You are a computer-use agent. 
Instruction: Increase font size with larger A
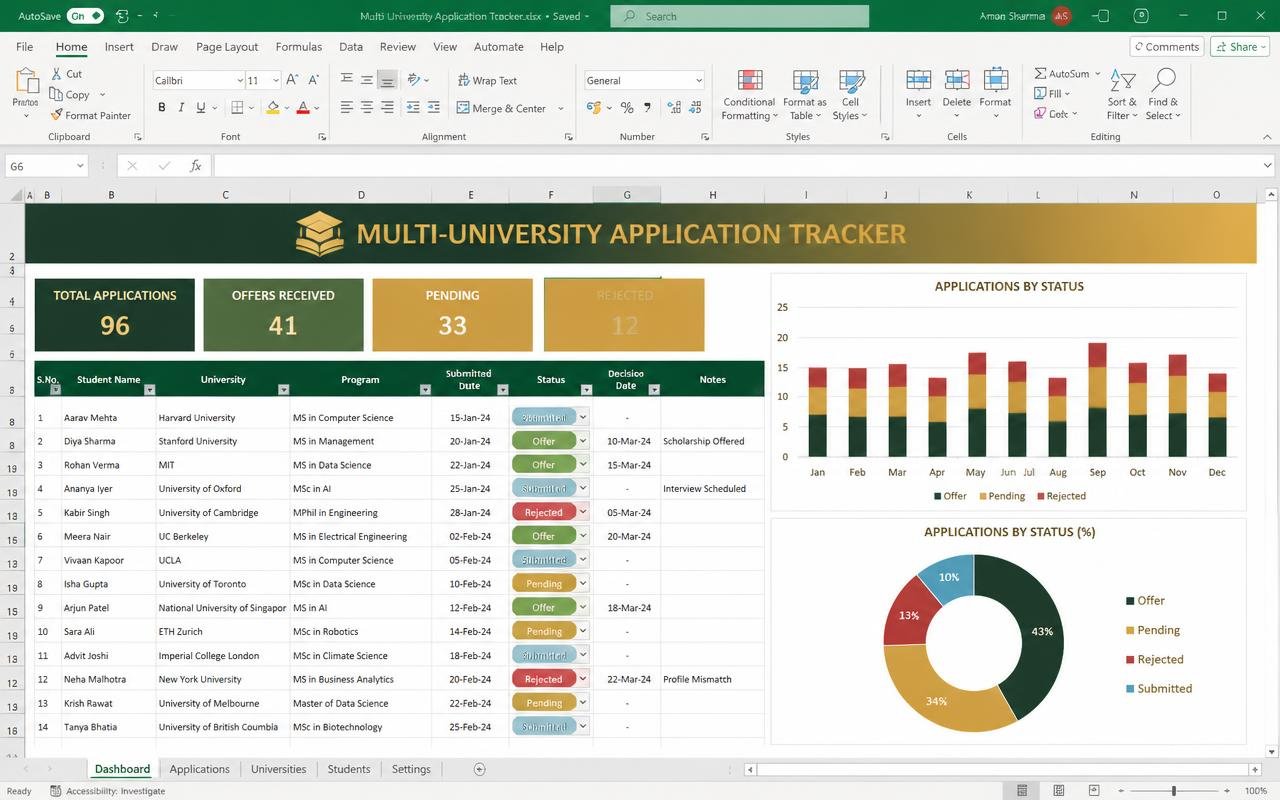[292, 80]
